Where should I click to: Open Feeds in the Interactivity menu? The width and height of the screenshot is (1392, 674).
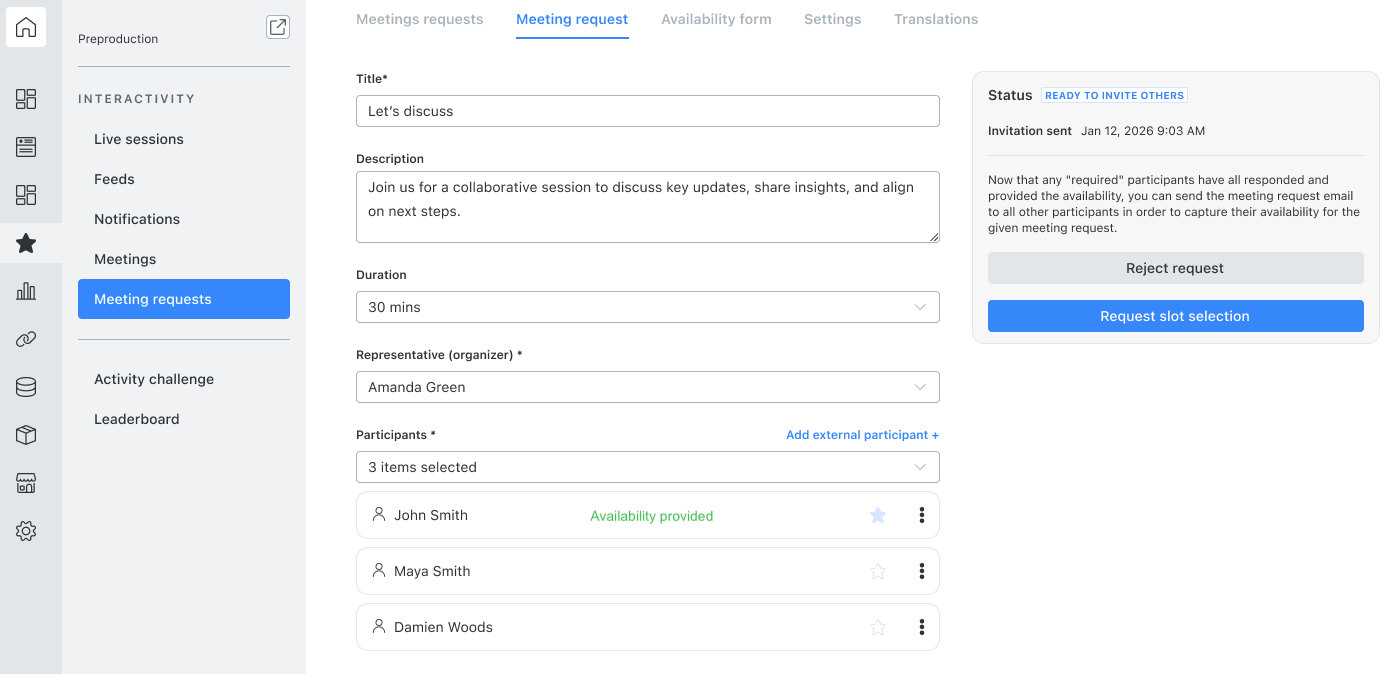[184, 179]
